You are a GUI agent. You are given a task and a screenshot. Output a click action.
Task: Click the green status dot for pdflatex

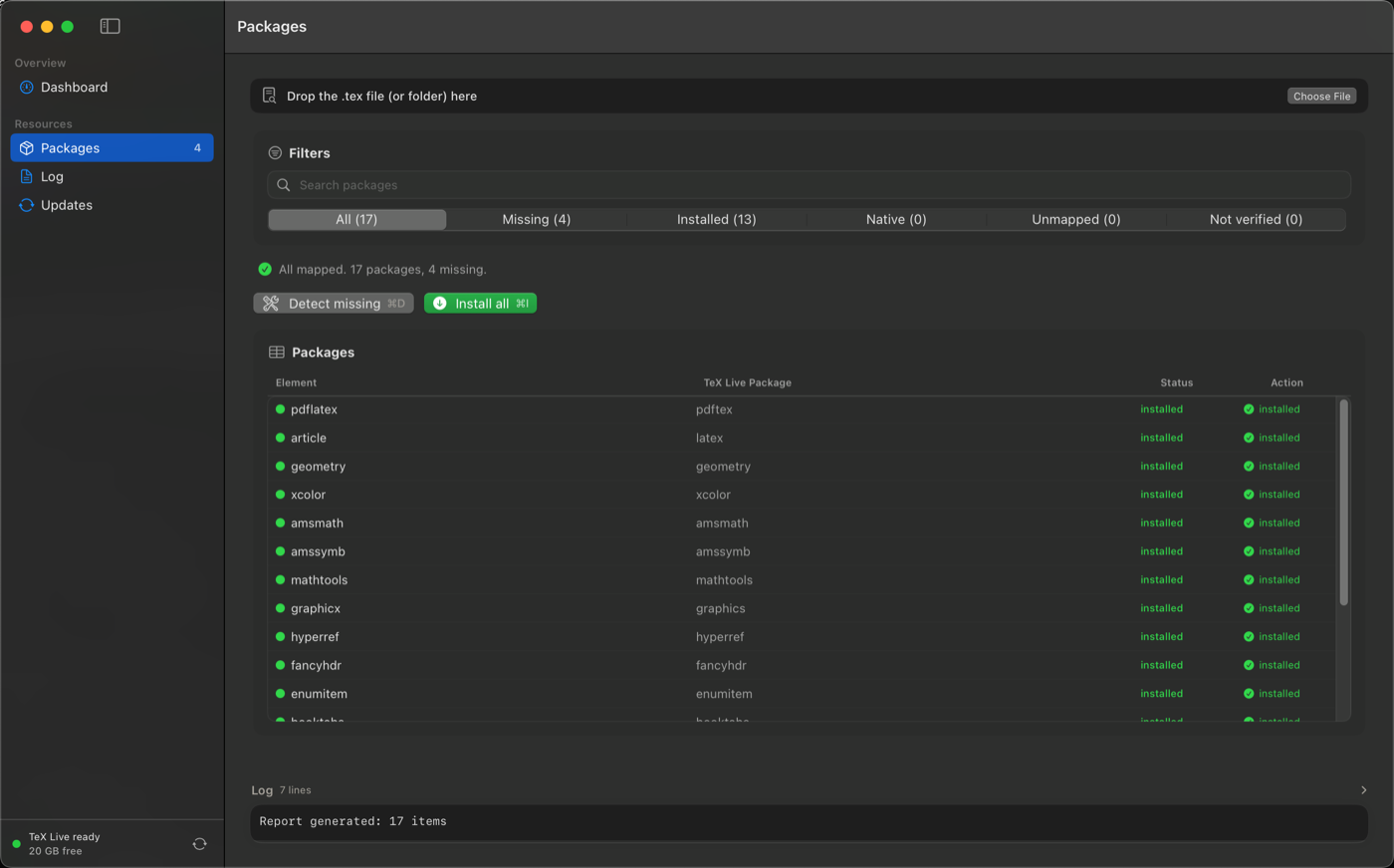[x=280, y=409]
